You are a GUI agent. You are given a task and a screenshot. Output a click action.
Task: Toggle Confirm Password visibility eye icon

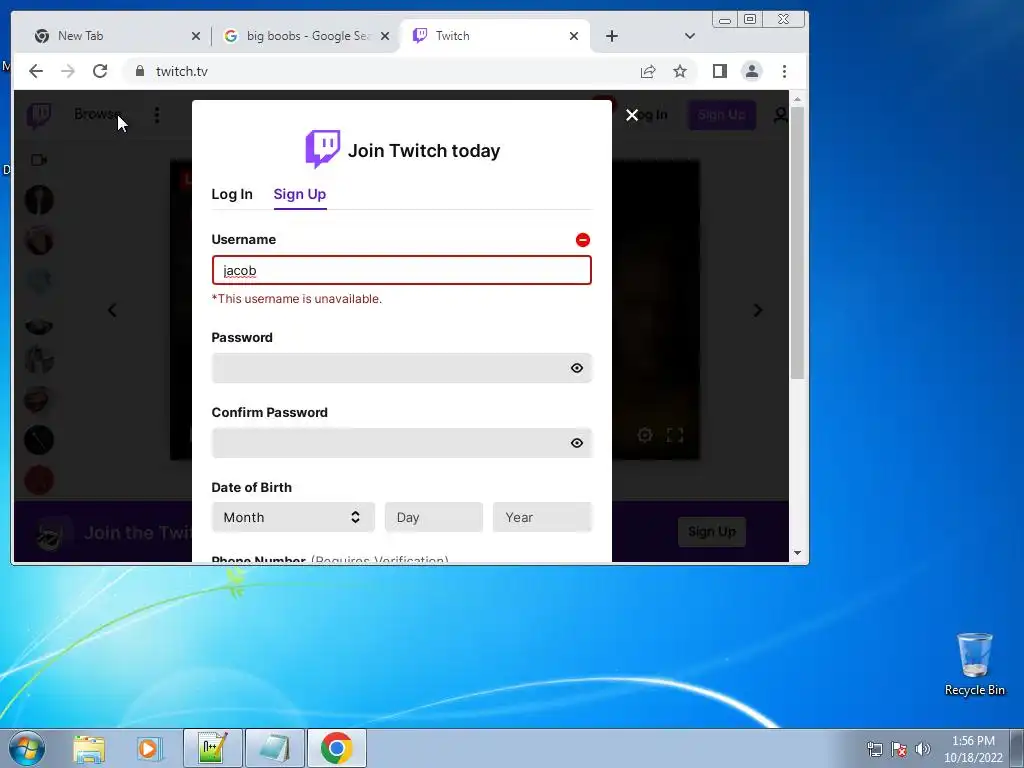point(577,443)
